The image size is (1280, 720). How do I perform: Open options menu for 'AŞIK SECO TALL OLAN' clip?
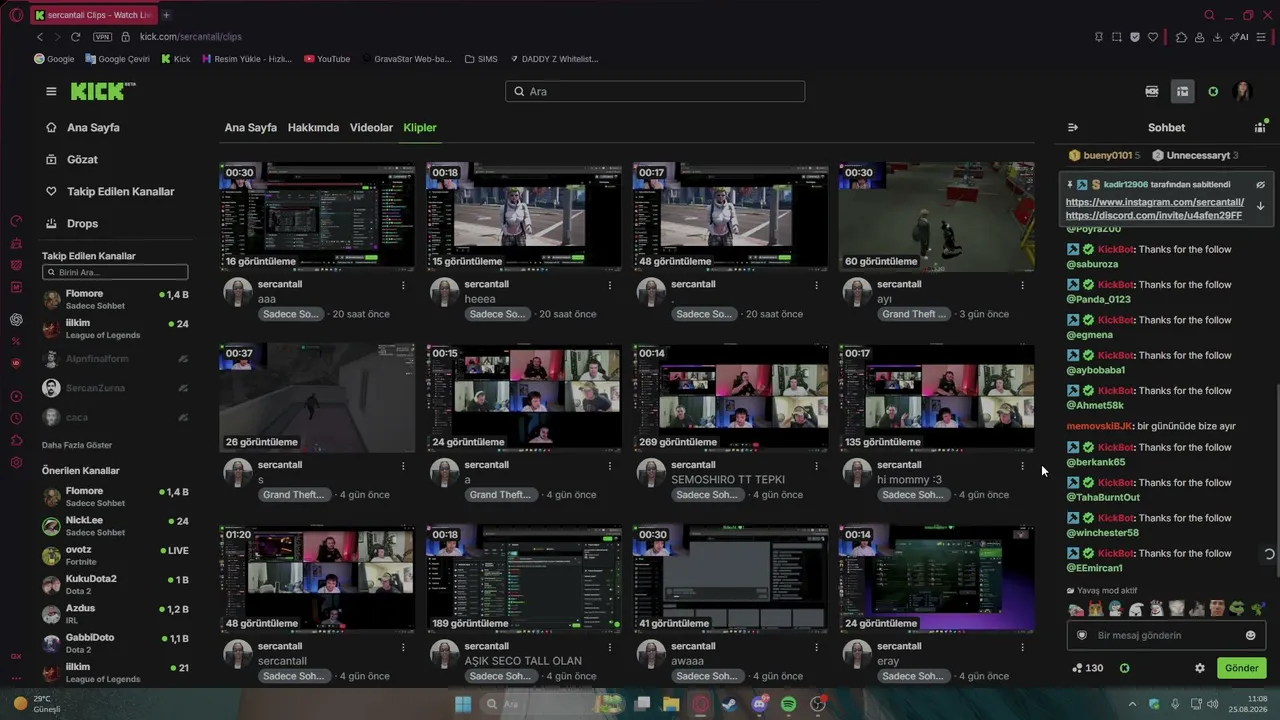point(610,647)
